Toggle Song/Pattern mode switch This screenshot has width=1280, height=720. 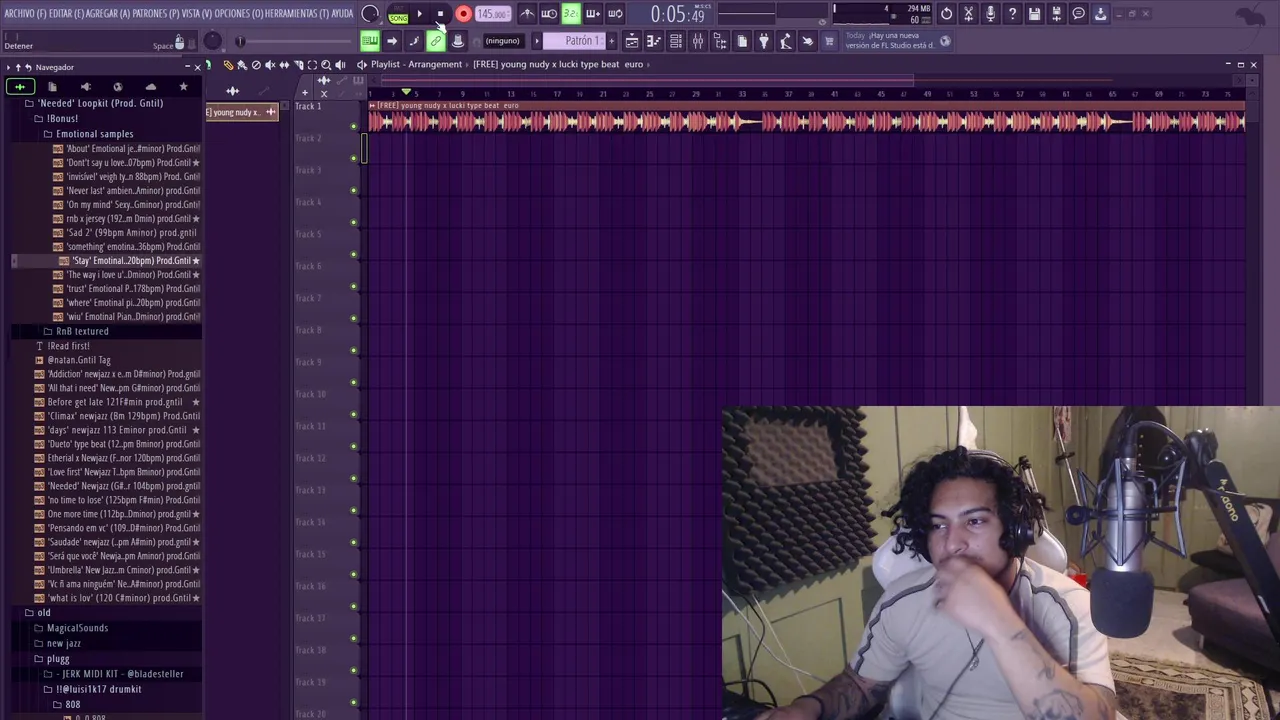pyautogui.click(x=398, y=14)
